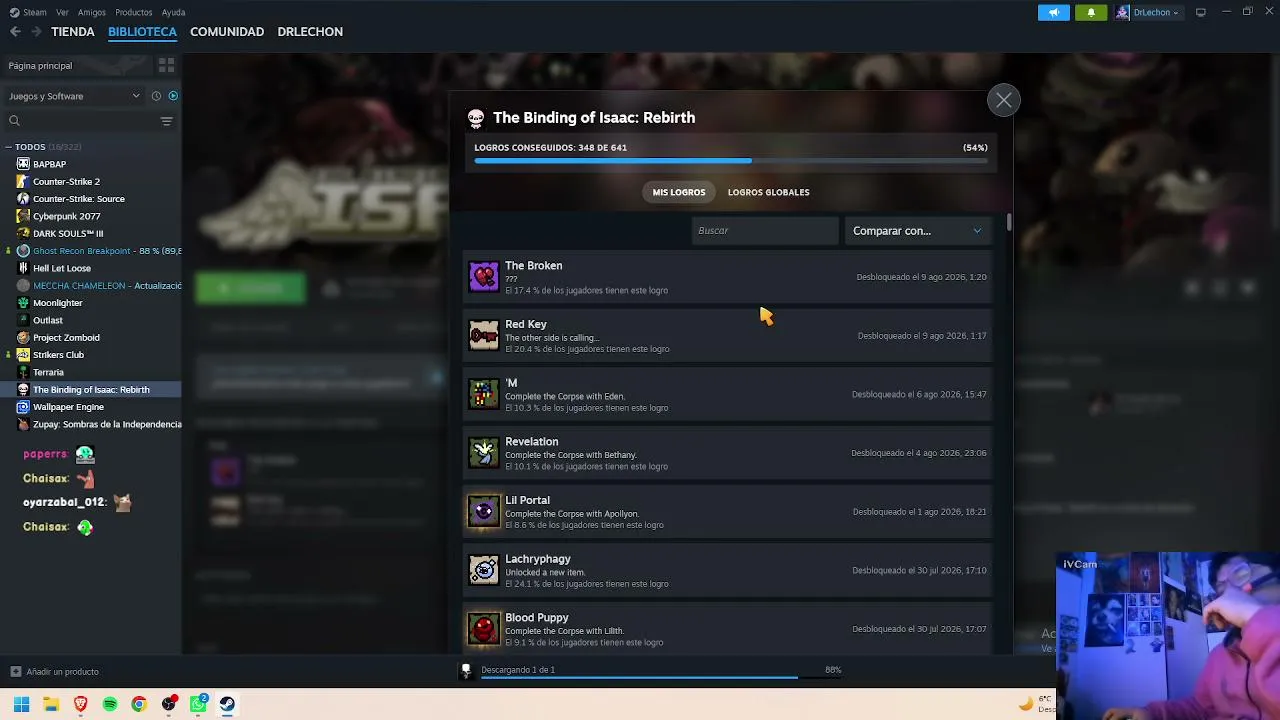Click the Red Key achievement icon

pyautogui.click(x=484, y=335)
